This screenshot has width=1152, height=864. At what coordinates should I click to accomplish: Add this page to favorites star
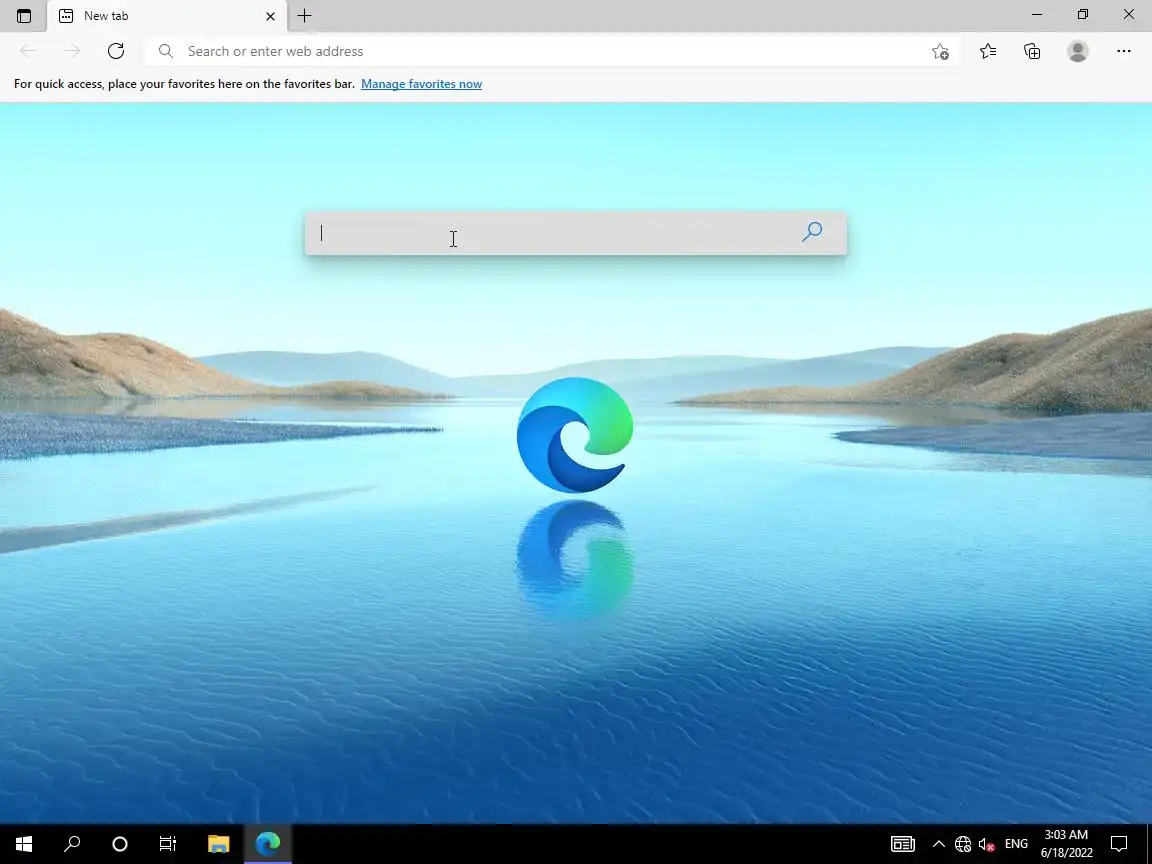coord(940,51)
